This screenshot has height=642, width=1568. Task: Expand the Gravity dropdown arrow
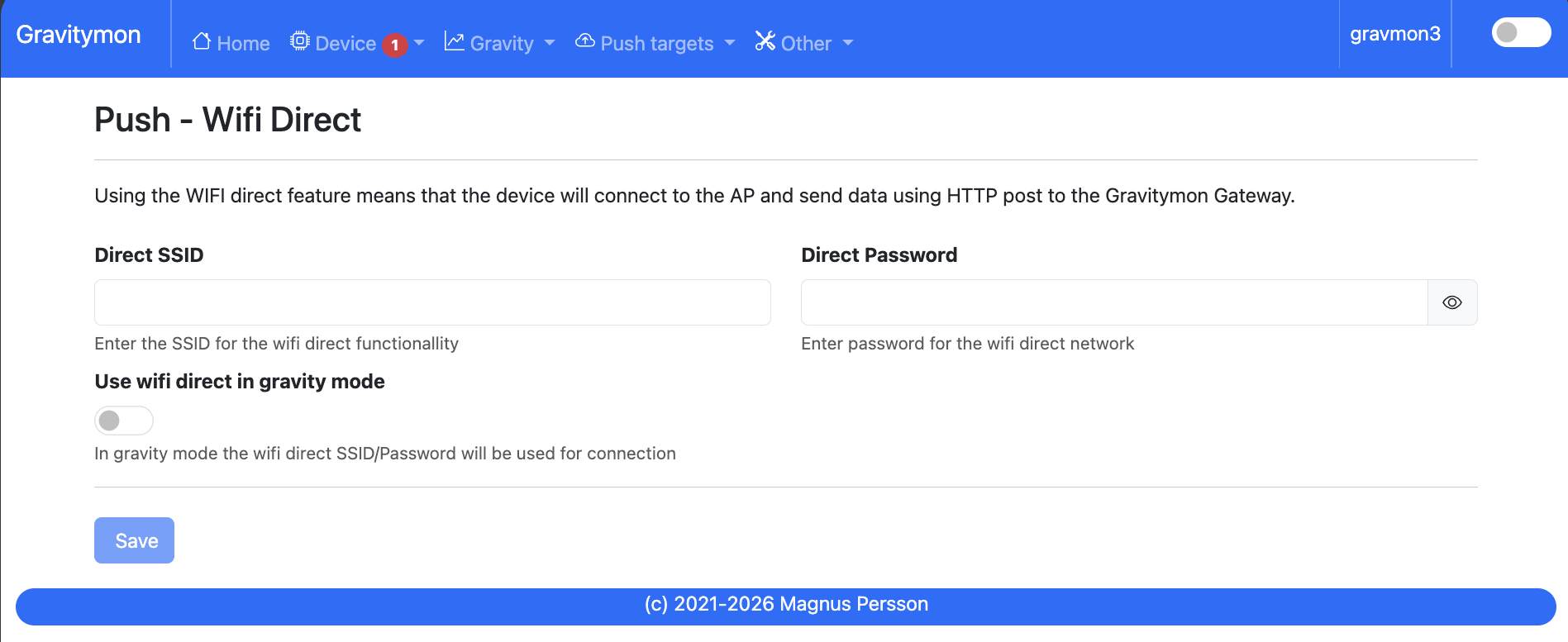[550, 43]
